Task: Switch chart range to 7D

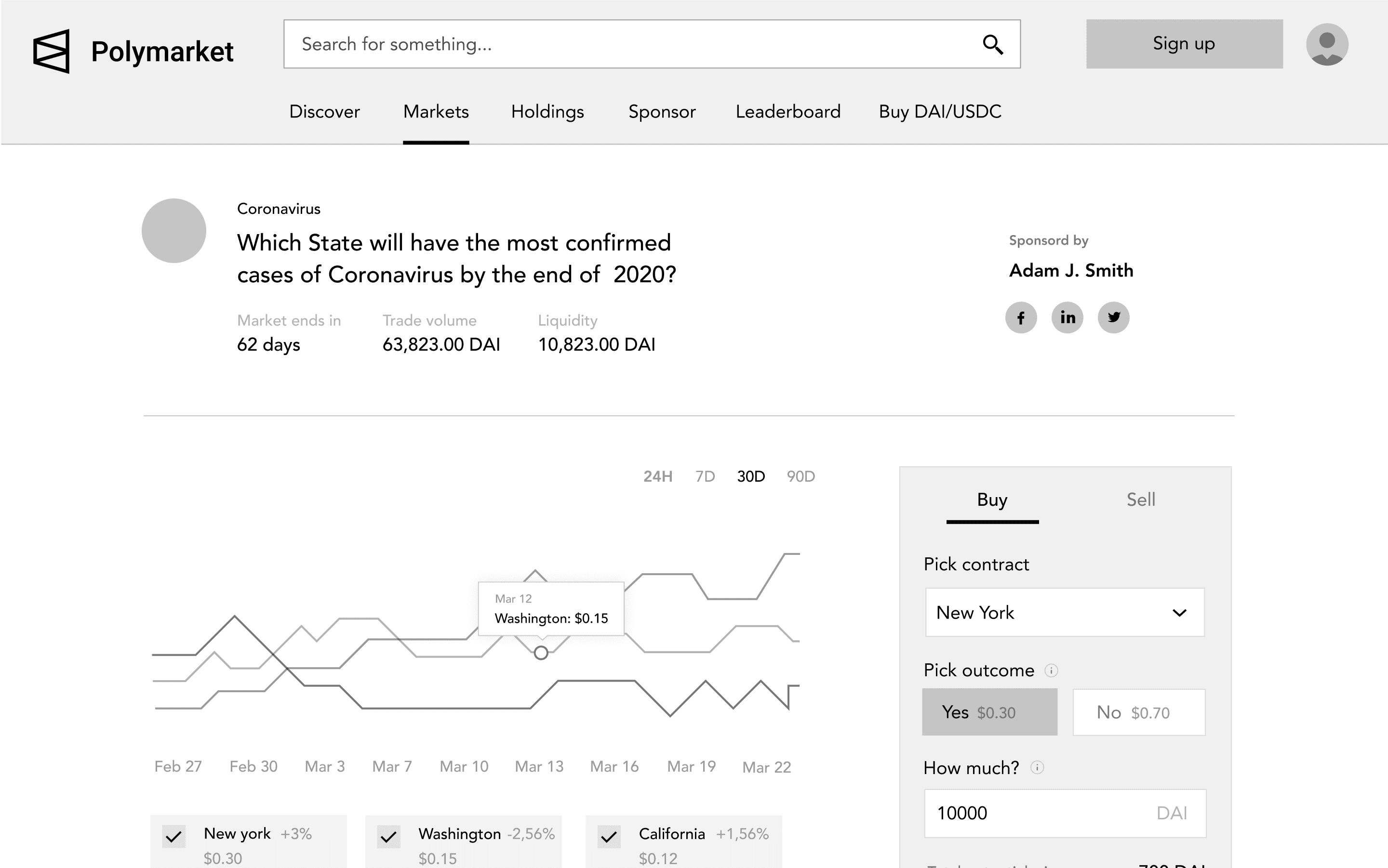Action: coord(705,476)
